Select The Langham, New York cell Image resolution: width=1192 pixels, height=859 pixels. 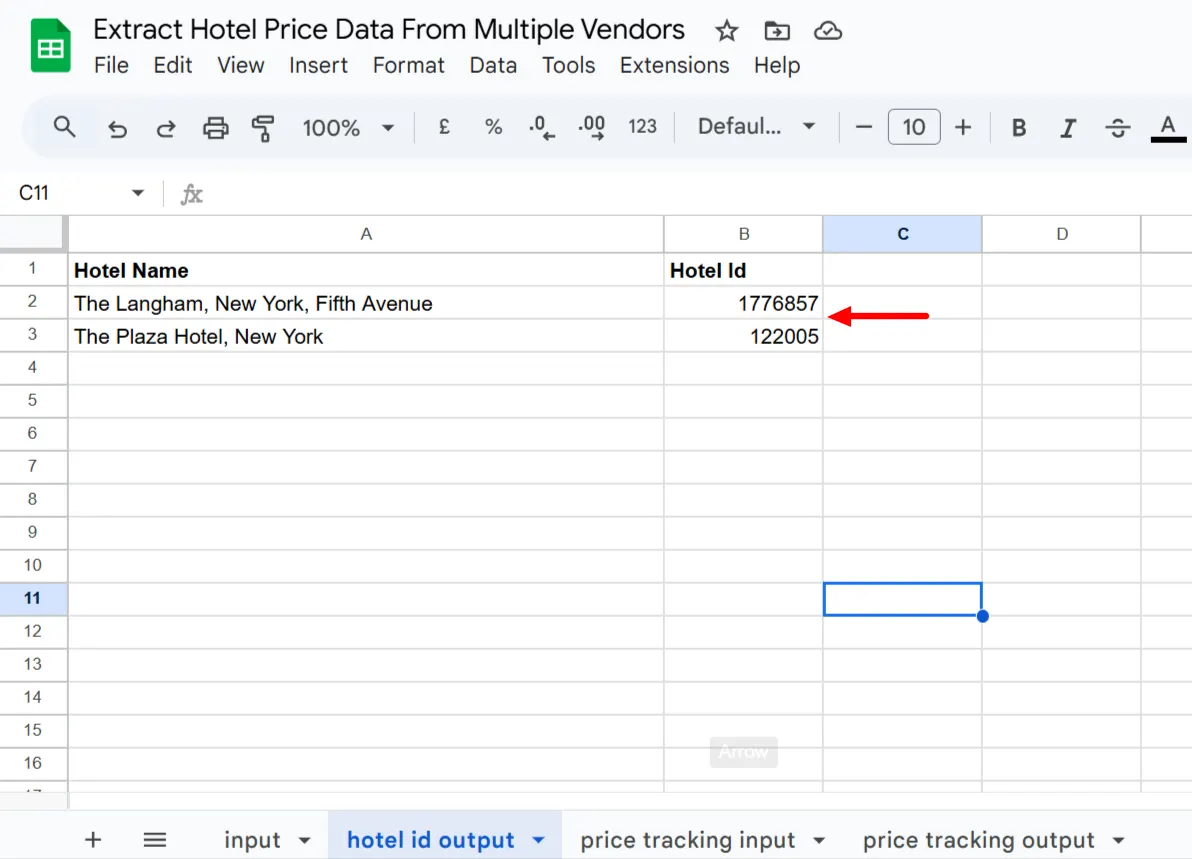click(366, 303)
